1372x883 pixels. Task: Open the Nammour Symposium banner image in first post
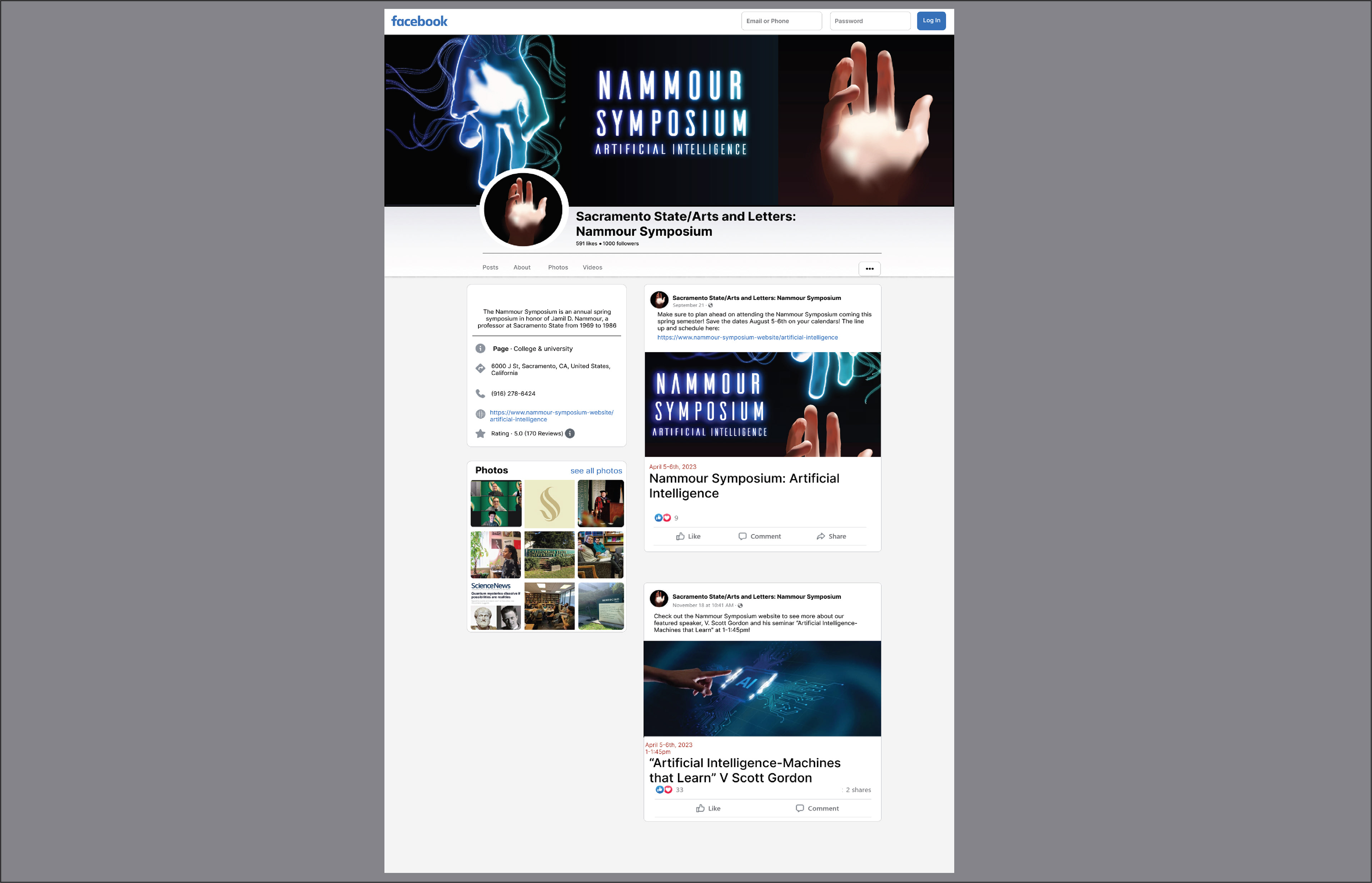[x=762, y=404]
